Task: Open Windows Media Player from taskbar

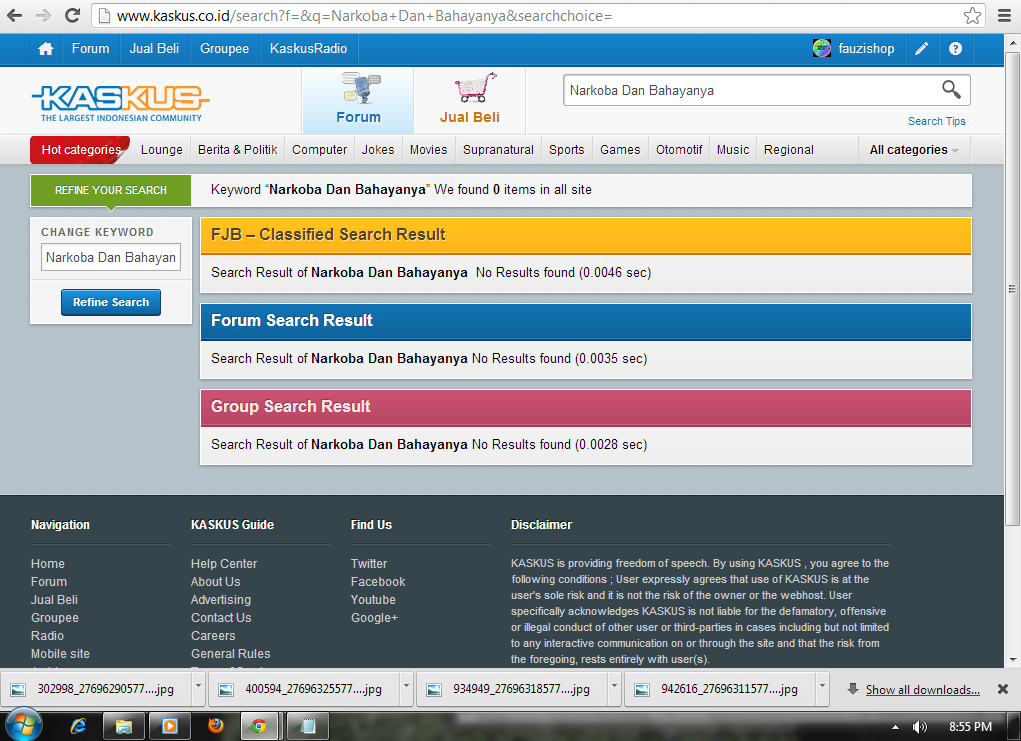Action: pyautogui.click(x=169, y=725)
